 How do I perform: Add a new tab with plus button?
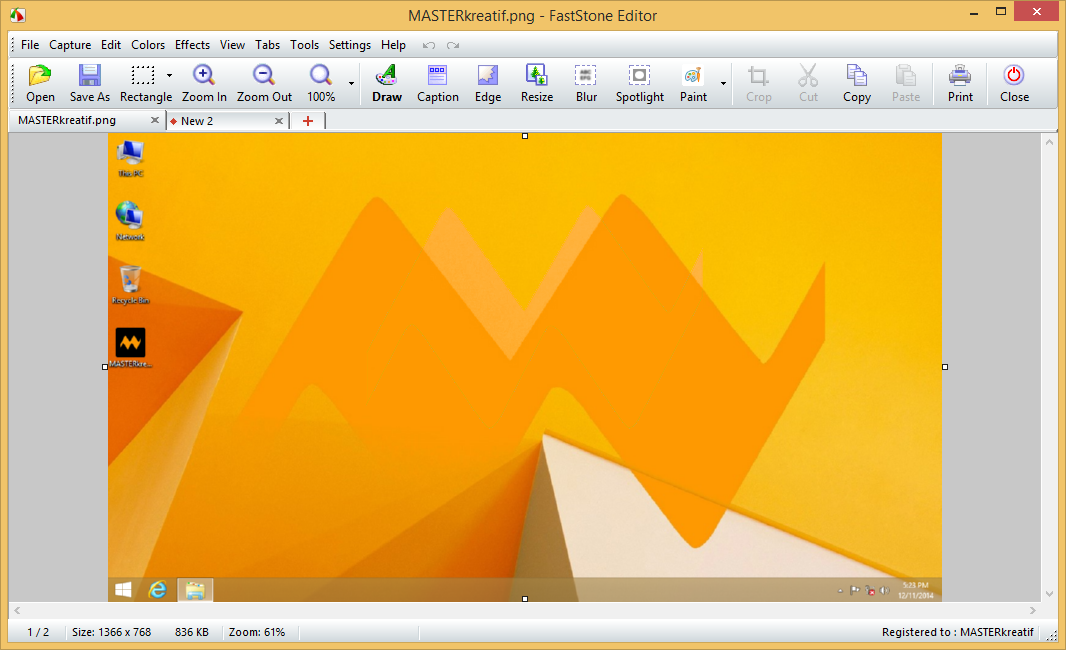point(308,121)
